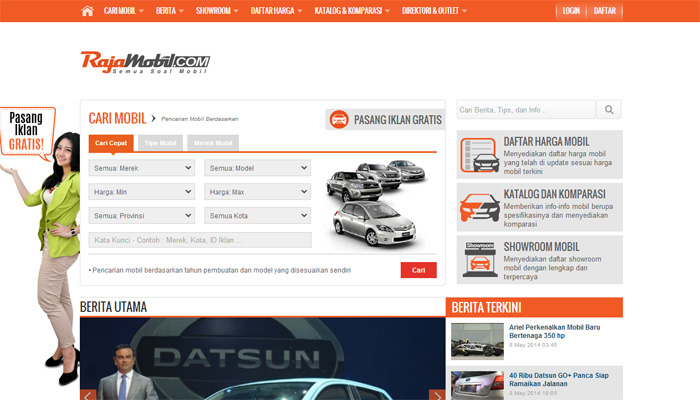Select the Cari Cepat tab
700x400 pixels.
[111, 143]
